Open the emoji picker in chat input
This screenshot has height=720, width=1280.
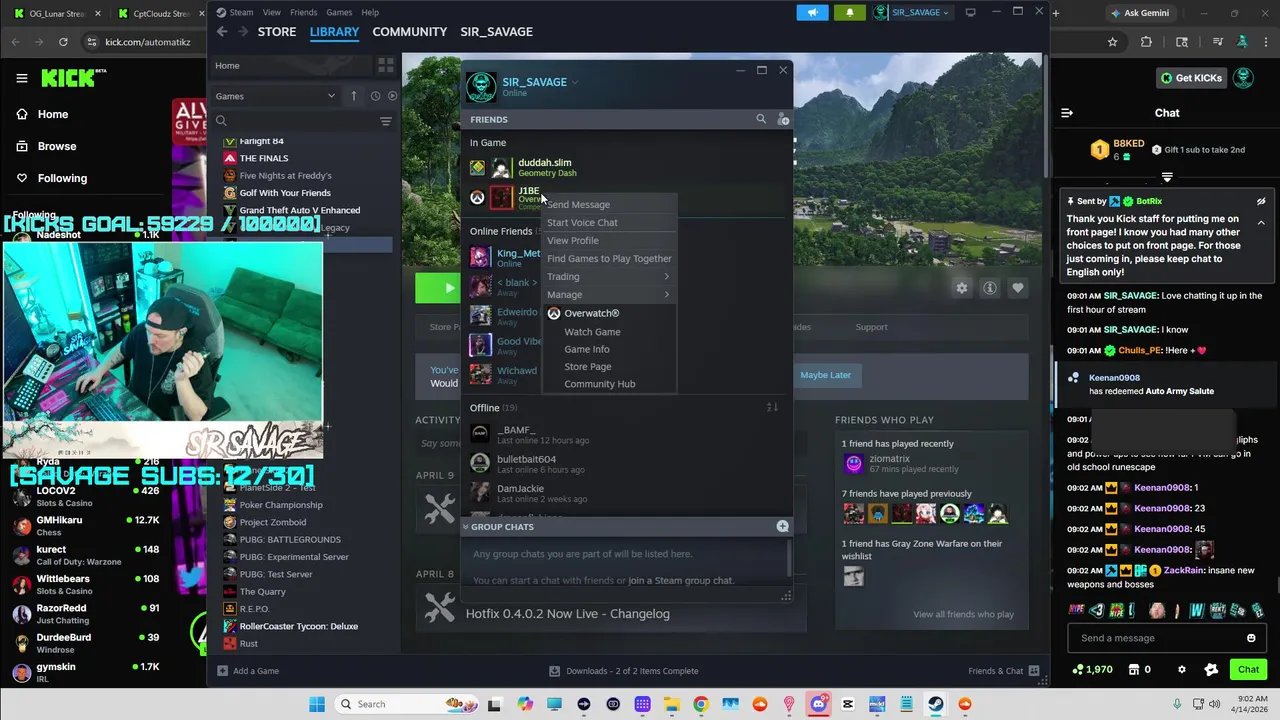pyautogui.click(x=1251, y=638)
